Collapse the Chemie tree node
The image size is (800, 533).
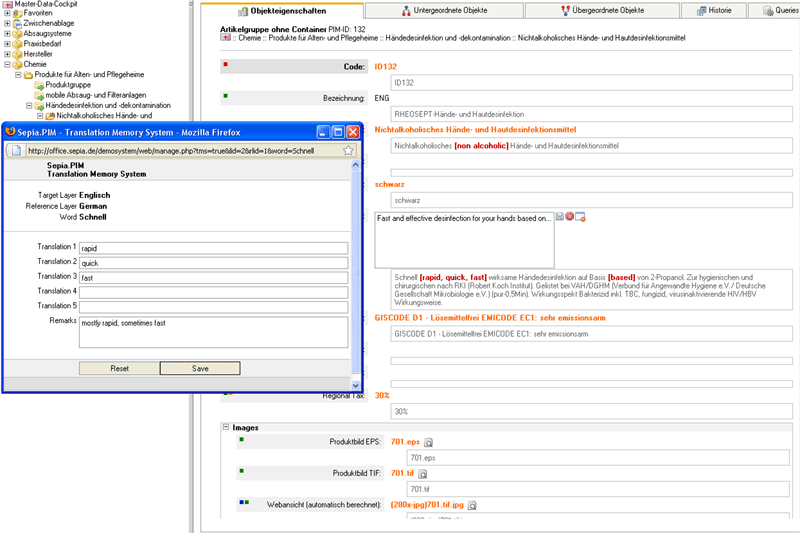coord(8,63)
